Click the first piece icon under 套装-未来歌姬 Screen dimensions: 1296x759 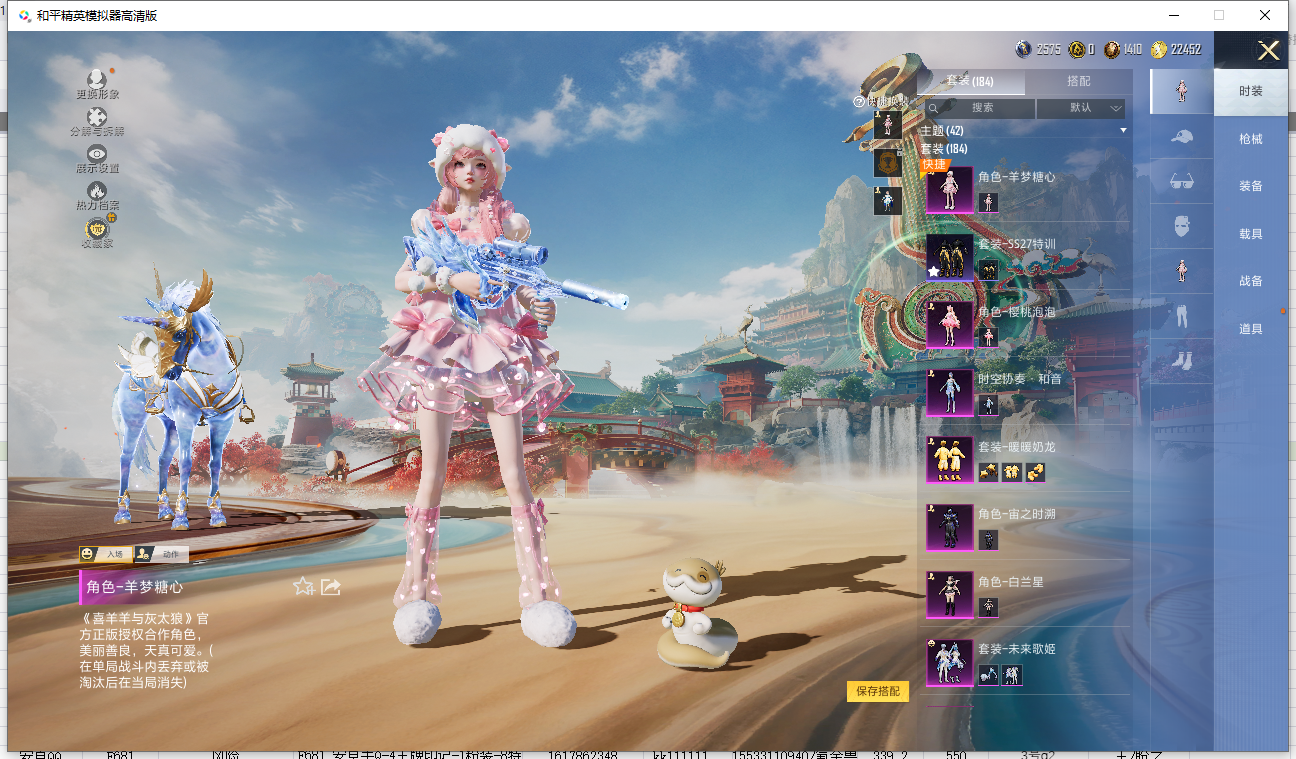tap(988, 675)
